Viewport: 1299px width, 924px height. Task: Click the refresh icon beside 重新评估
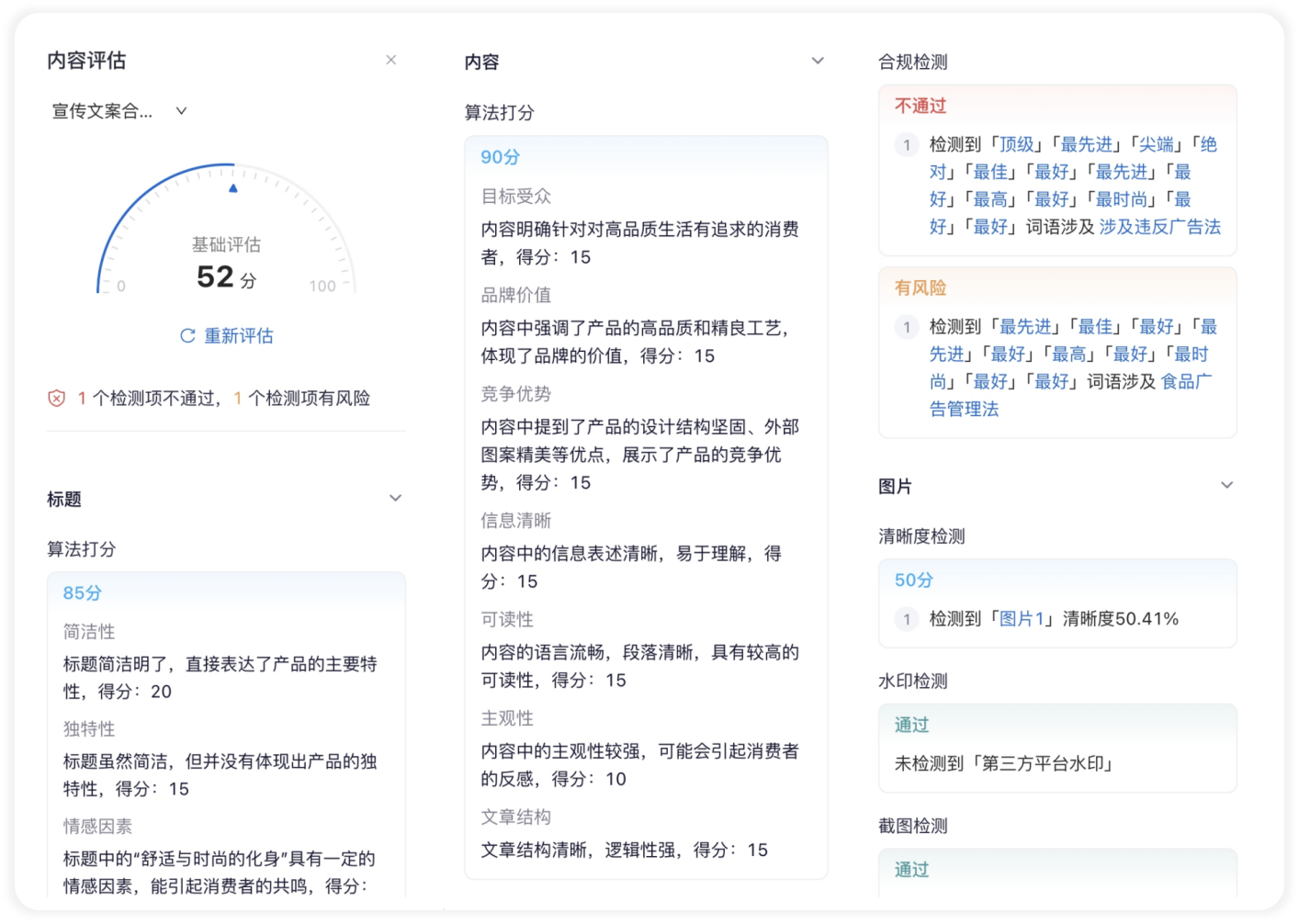pyautogui.click(x=187, y=336)
